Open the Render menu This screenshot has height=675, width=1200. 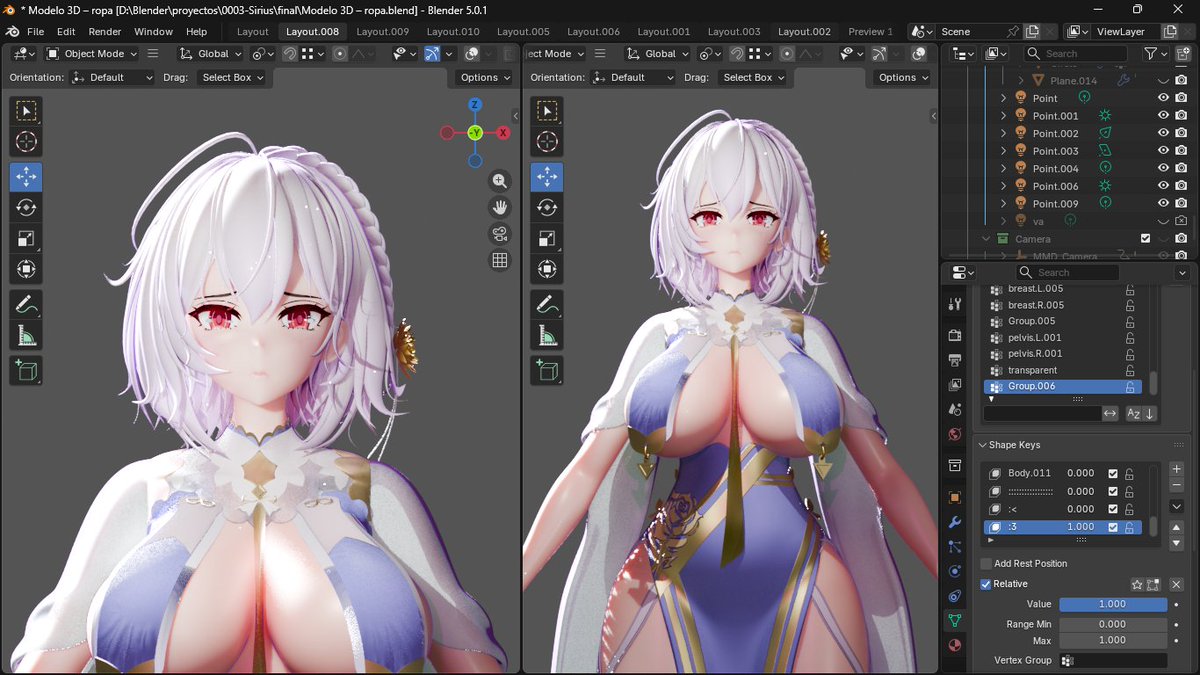(105, 32)
